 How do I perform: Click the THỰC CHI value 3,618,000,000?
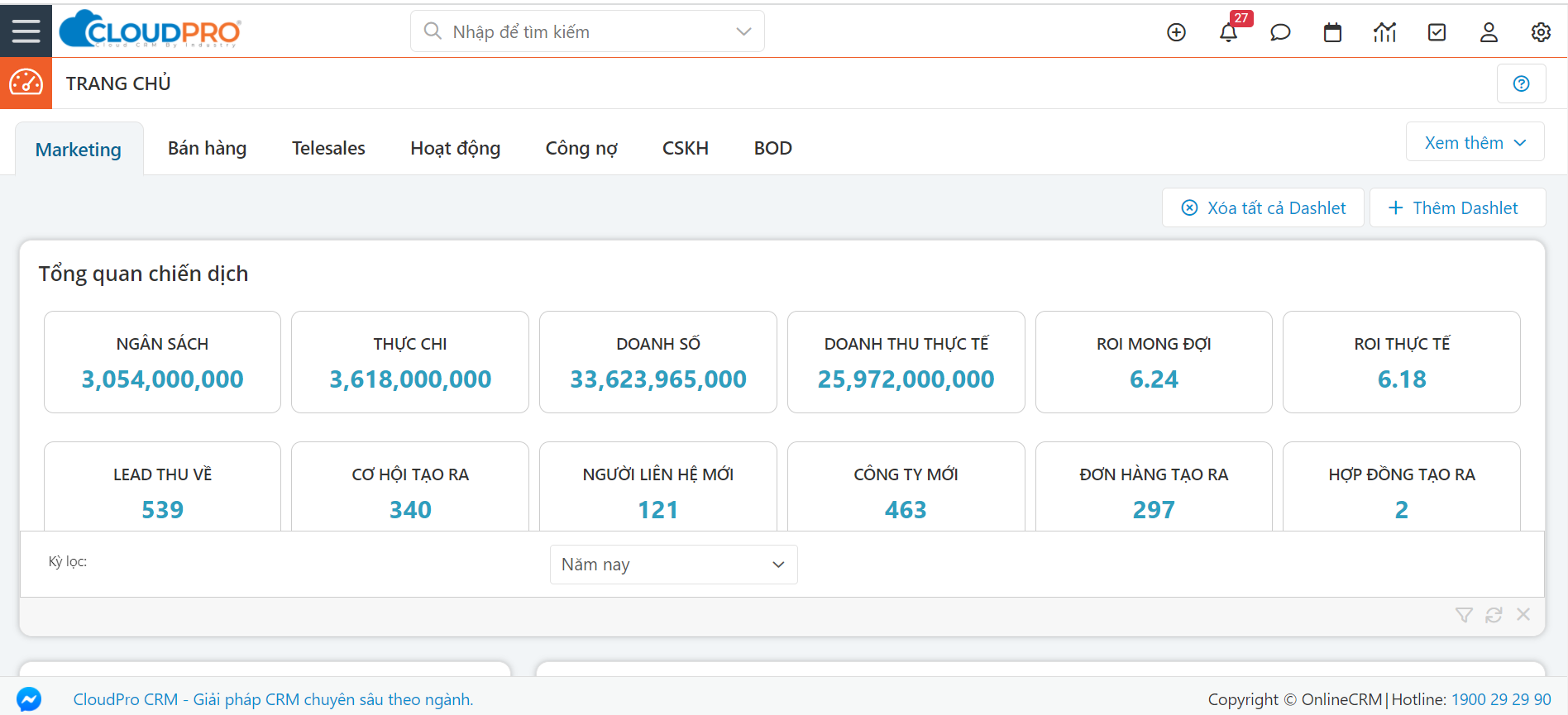[410, 379]
